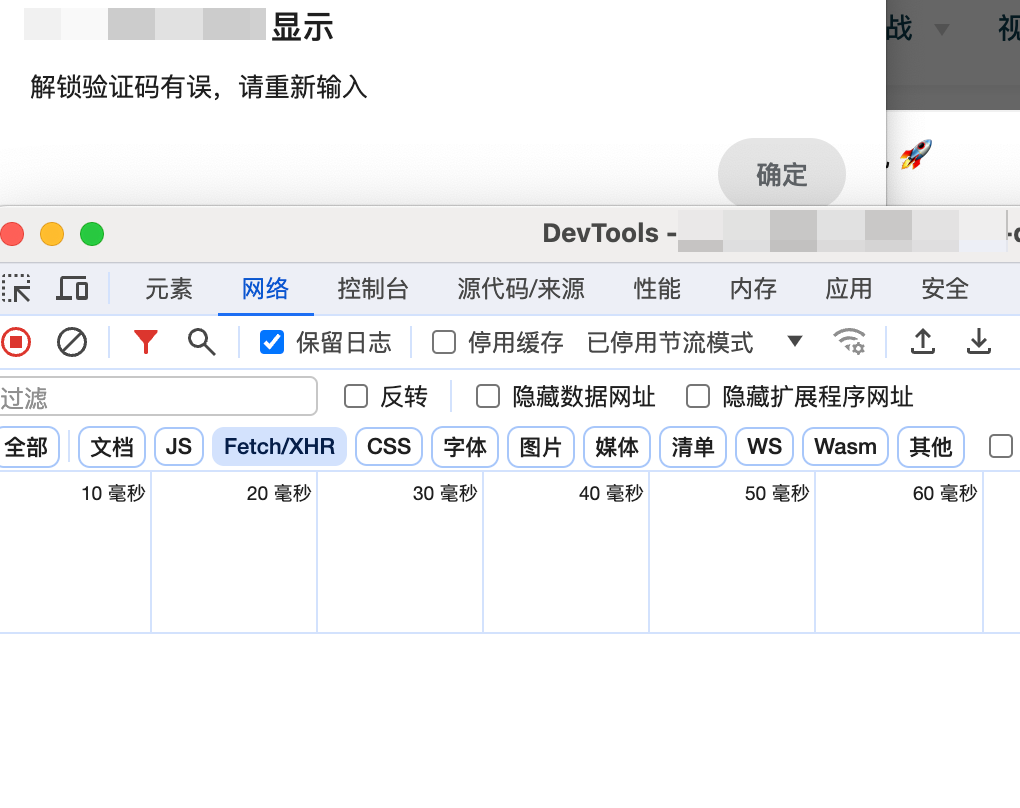Viewport: 1020px width, 808px height.
Task: Toggle the red filter funnel icon
Action: (146, 343)
